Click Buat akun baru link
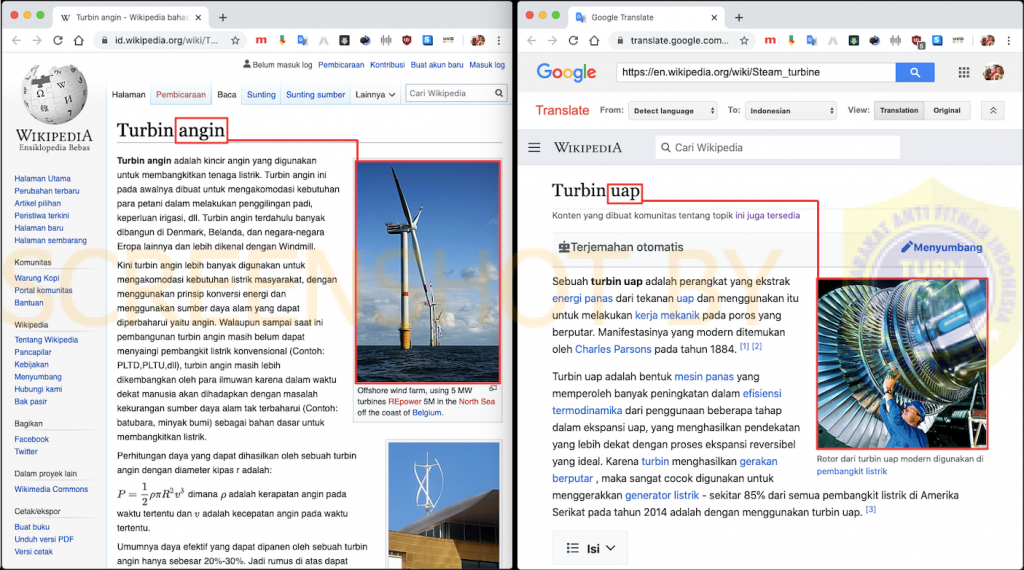Viewport: 1024px width, 570px height. (437, 65)
